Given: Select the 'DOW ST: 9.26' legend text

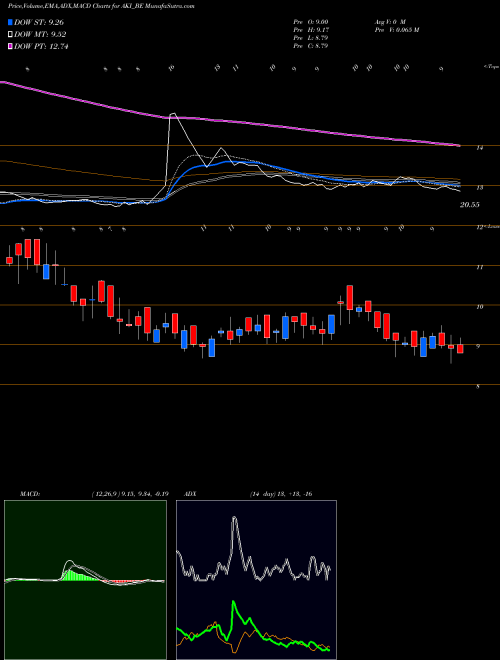Looking at the screenshot, I should click(x=39, y=23).
